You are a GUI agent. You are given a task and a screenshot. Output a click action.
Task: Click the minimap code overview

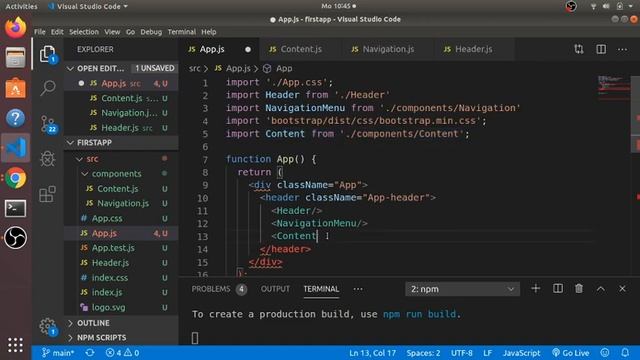coord(614,87)
